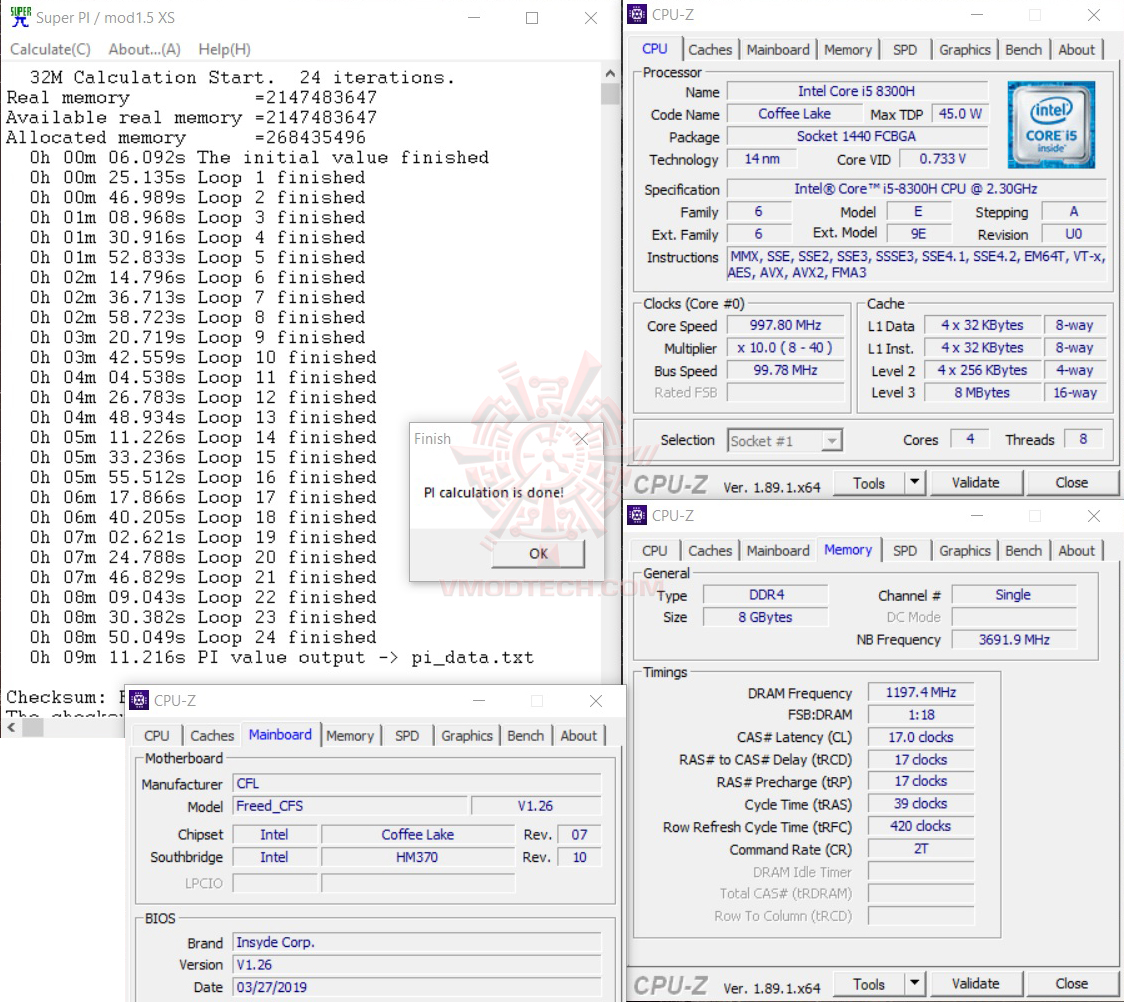Click the Multiplier value x 10.0 (8 - 40)
Image resolution: width=1124 pixels, height=1002 pixels.
point(786,348)
